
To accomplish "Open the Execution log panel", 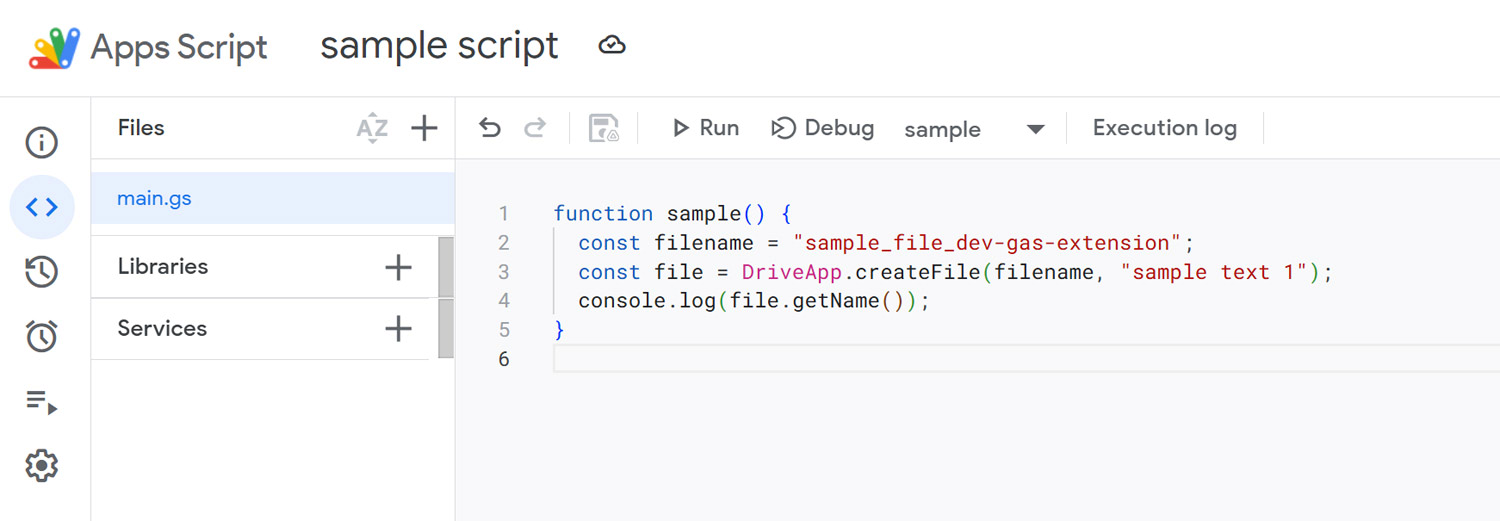I will coord(1164,128).
